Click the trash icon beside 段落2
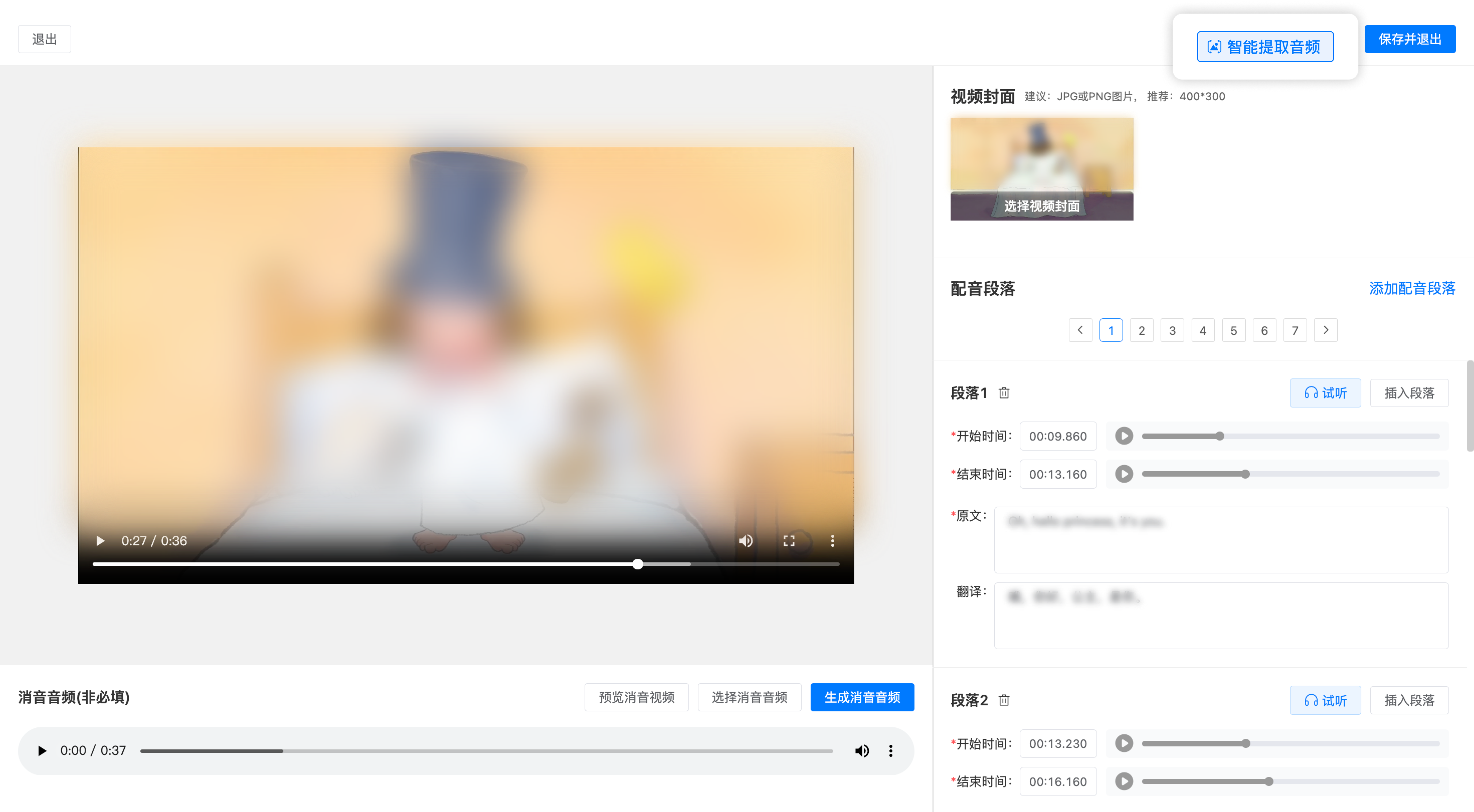 [1004, 700]
